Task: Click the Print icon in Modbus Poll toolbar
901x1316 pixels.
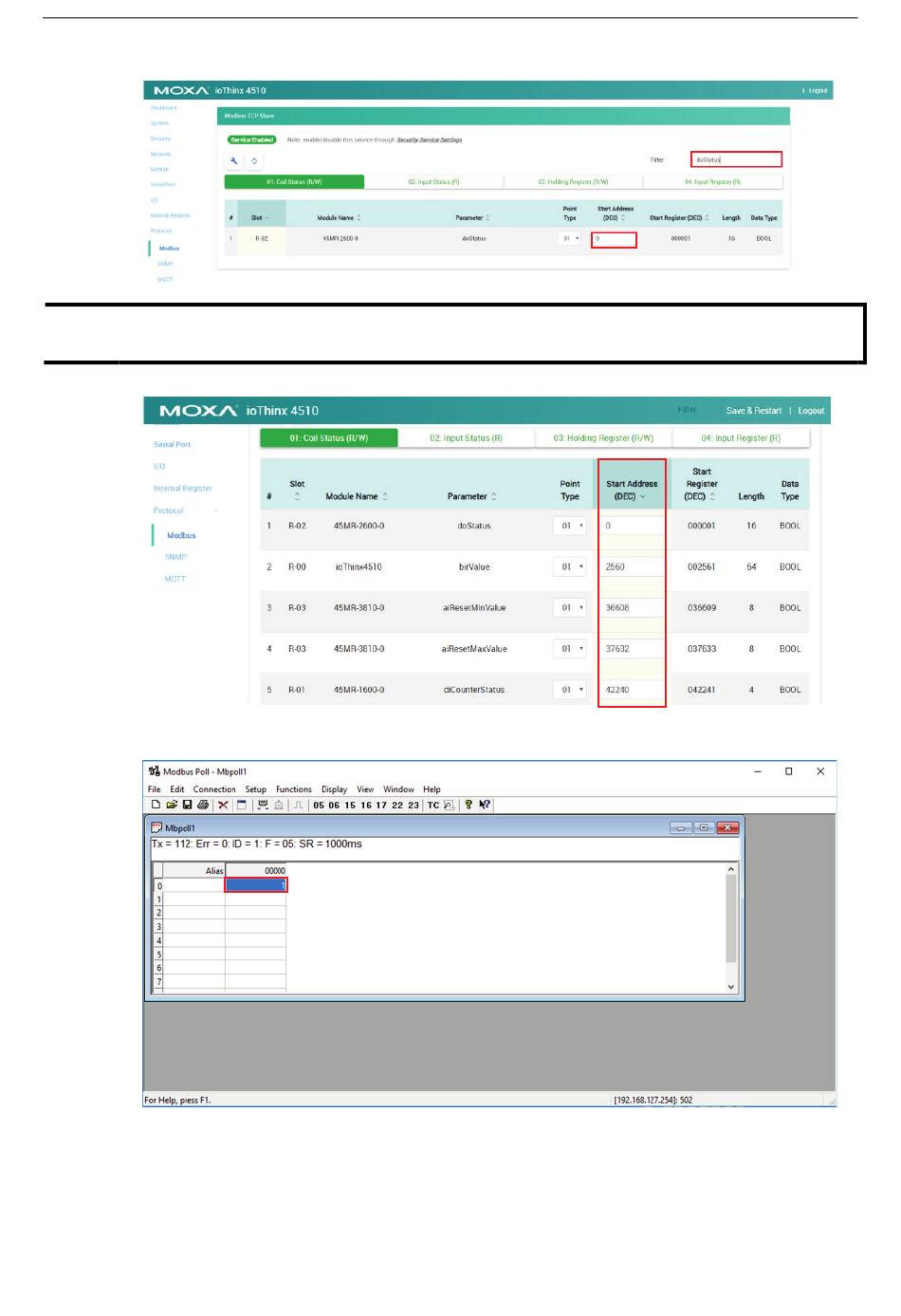Action: (203, 805)
